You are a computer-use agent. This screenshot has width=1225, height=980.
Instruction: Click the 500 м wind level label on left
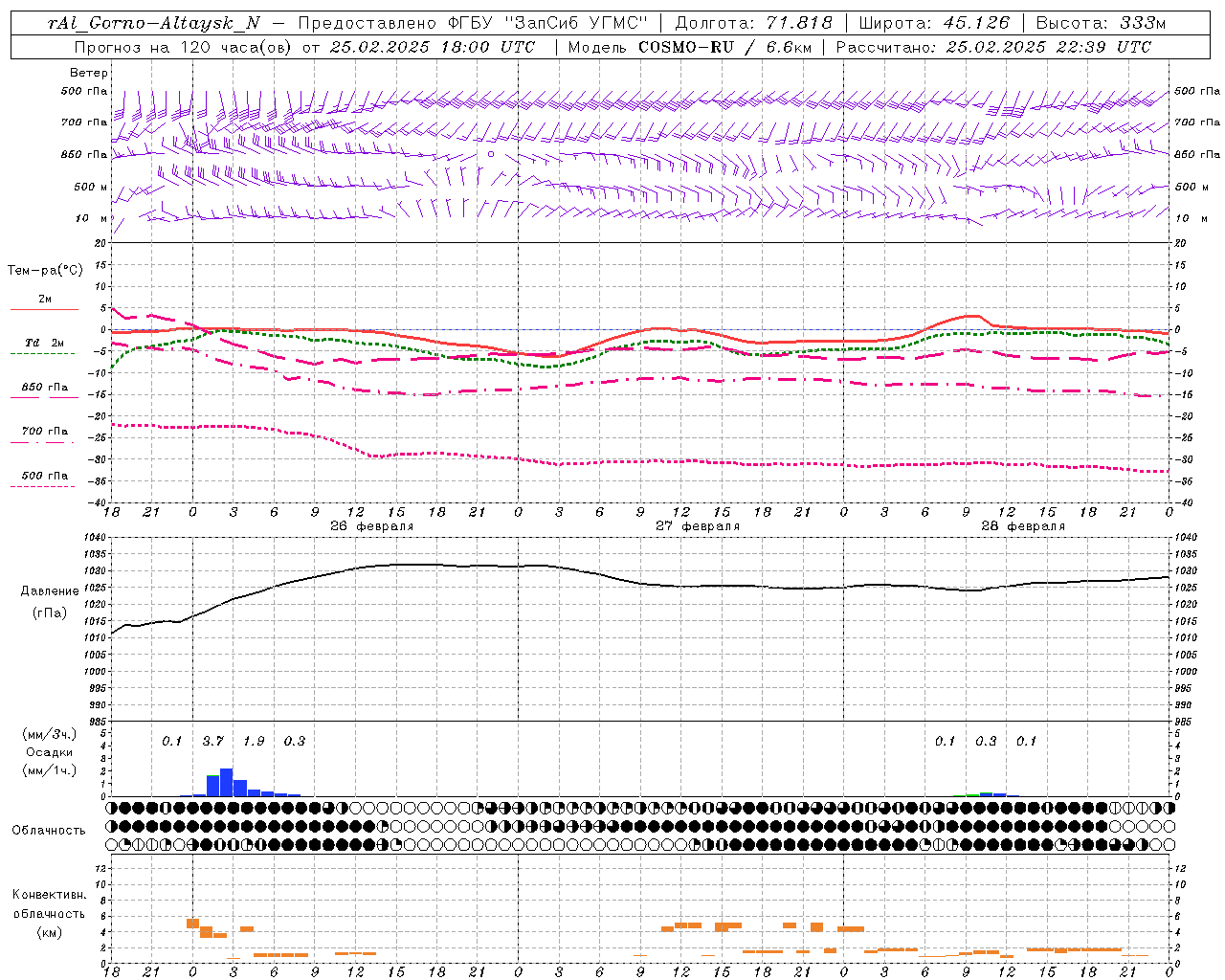click(x=92, y=188)
